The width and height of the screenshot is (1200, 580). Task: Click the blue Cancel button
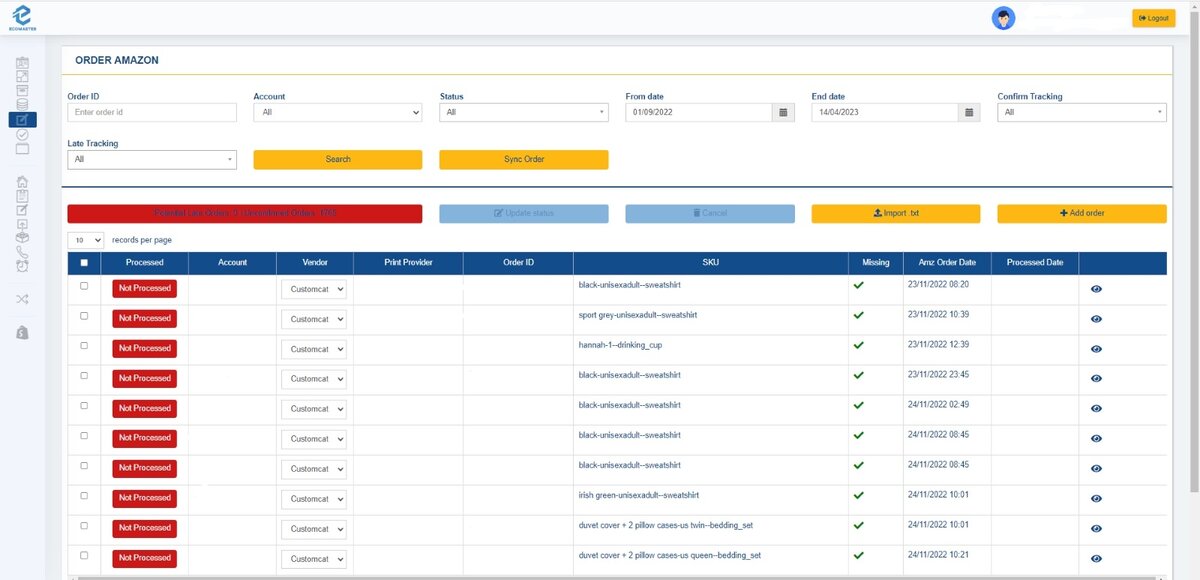710,213
